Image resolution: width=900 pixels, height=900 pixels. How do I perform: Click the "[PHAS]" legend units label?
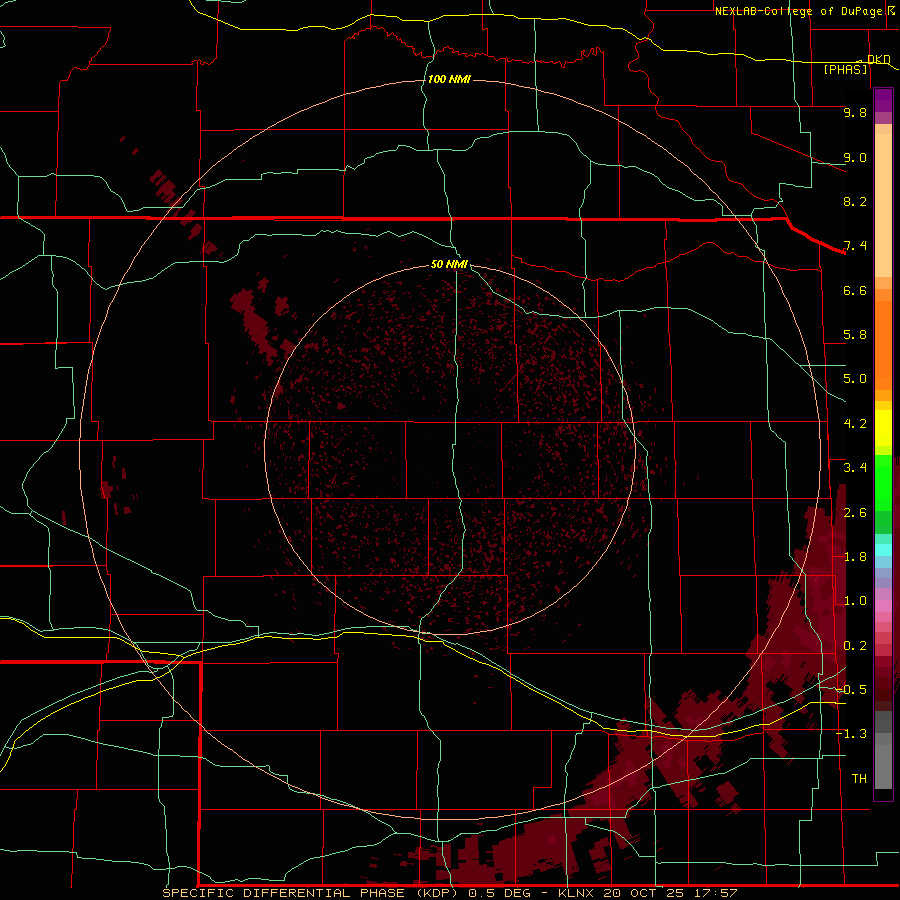click(x=845, y=70)
